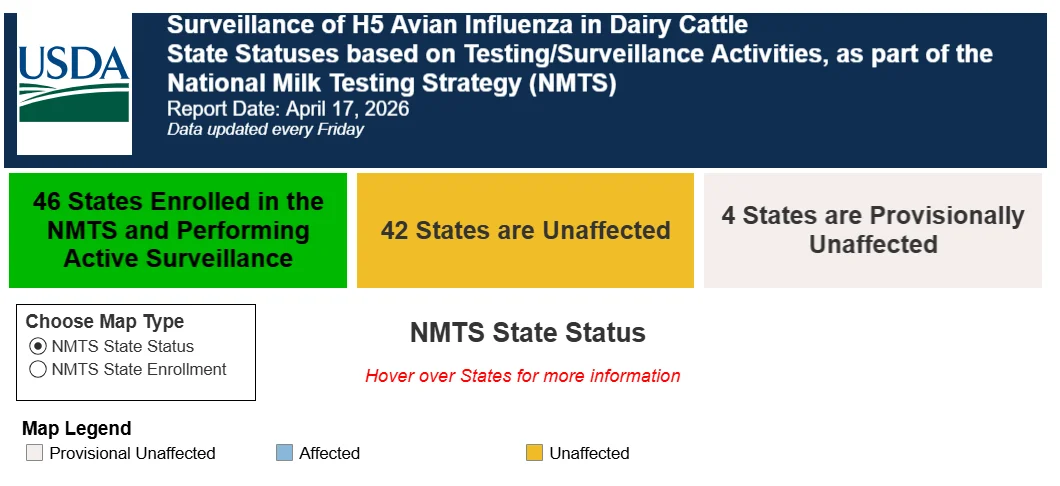Click the Affected legend label text
This screenshot has width=1060, height=486.
[329, 454]
